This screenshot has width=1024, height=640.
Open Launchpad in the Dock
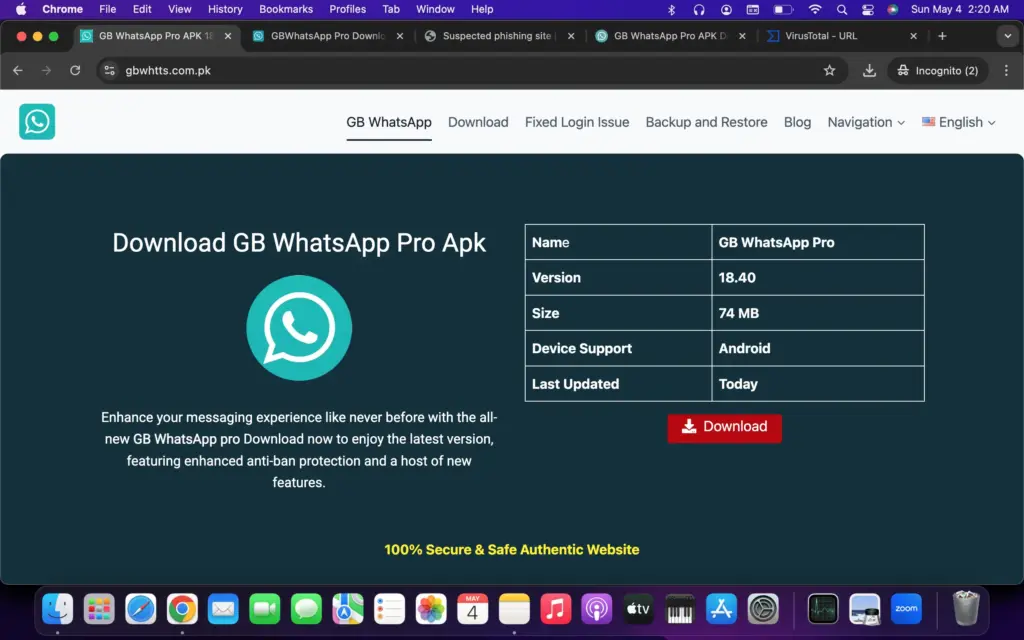(x=99, y=609)
